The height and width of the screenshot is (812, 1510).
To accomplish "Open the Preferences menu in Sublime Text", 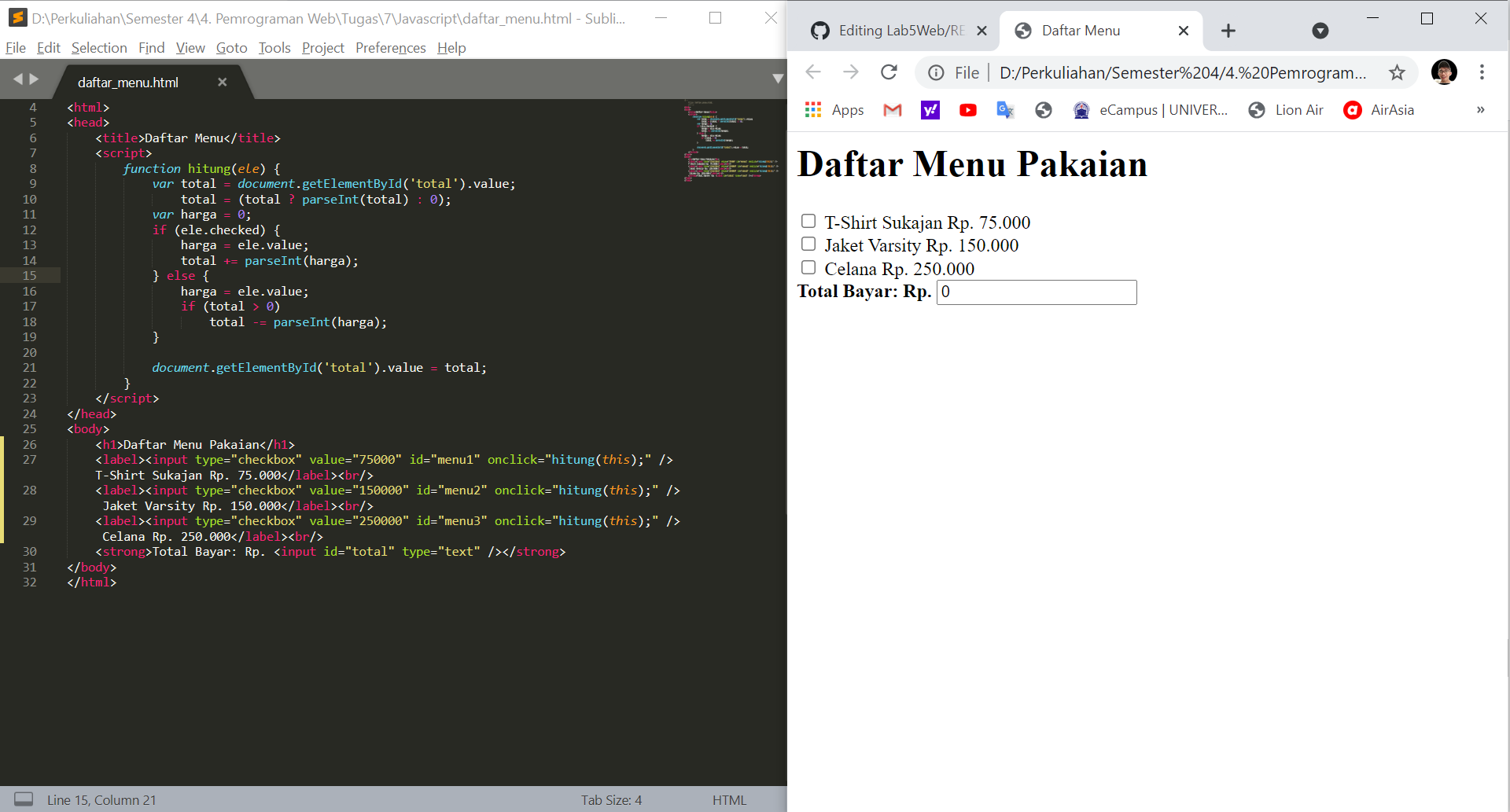I will (390, 48).
